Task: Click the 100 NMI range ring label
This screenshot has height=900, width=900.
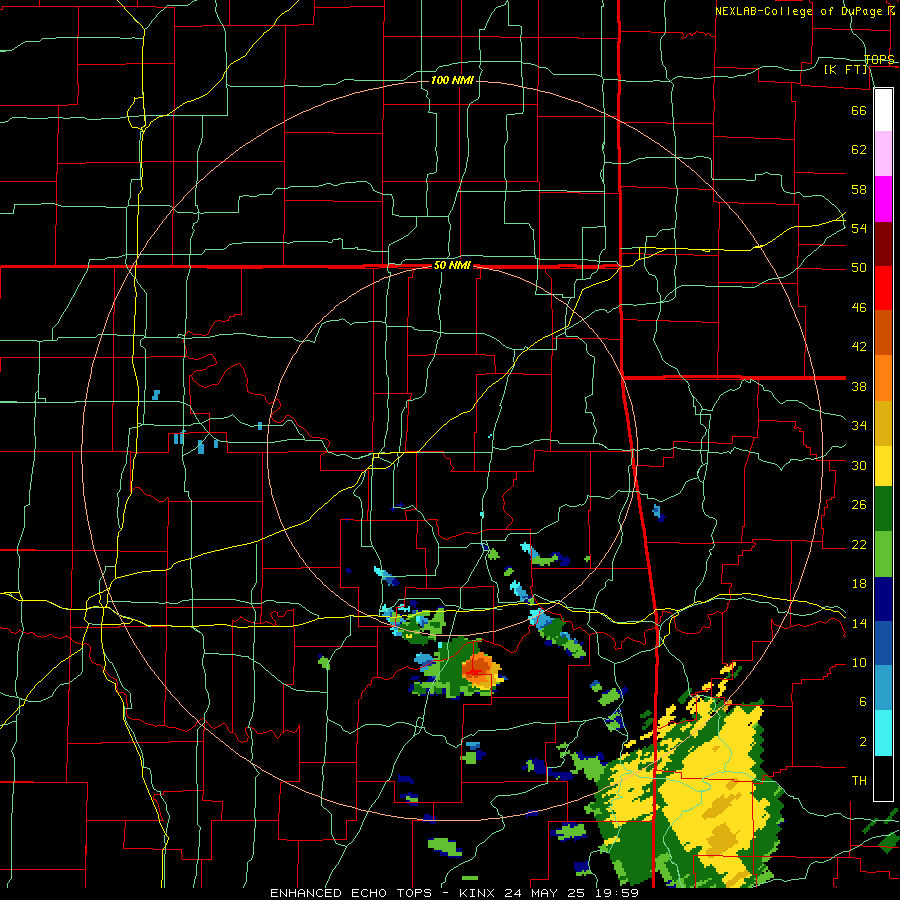Action: [x=452, y=80]
